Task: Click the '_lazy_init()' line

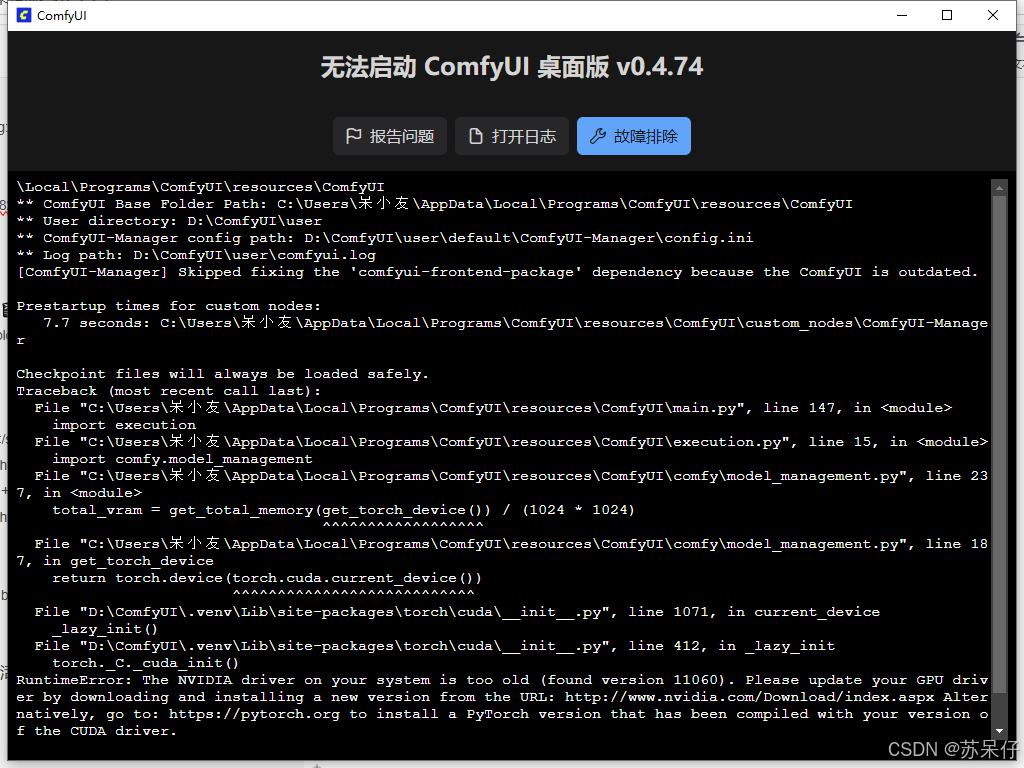Action: tap(105, 629)
